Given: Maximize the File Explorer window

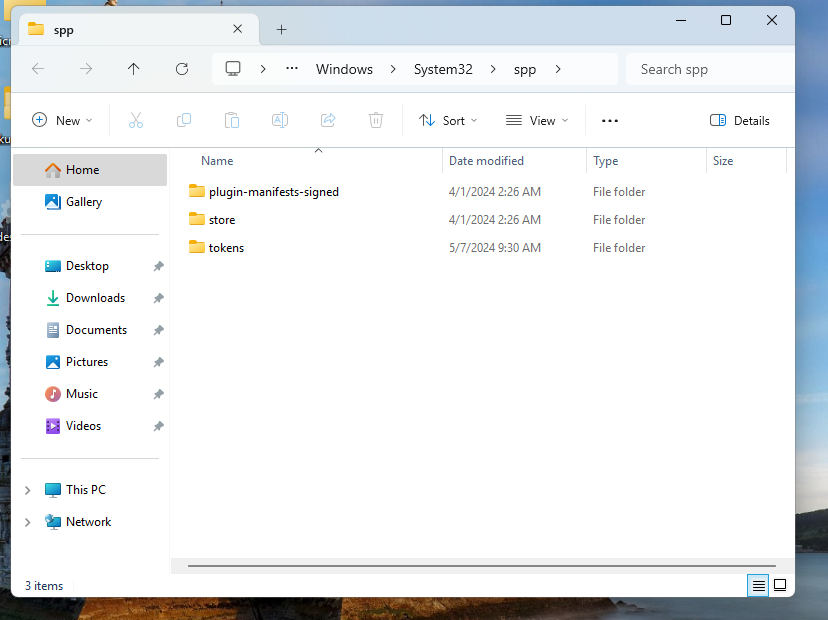Looking at the screenshot, I should point(726,21).
